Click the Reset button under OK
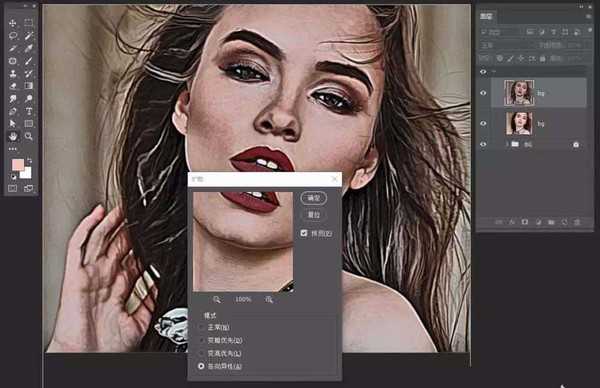Image resolution: width=600 pixels, height=388 pixels. (x=313, y=215)
